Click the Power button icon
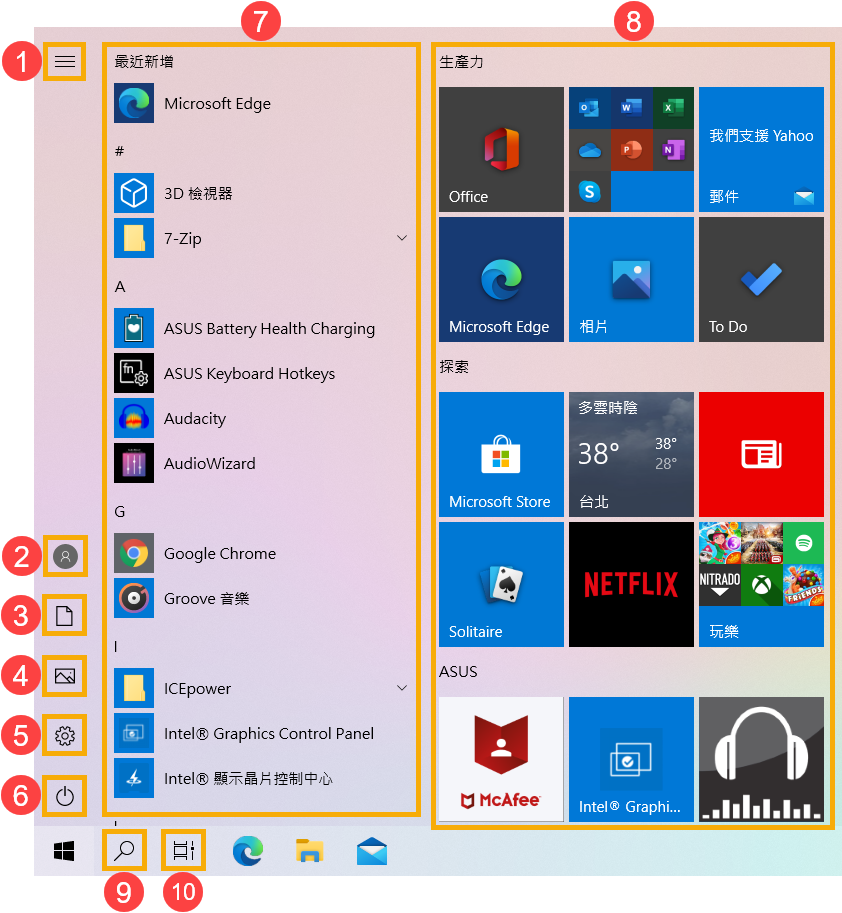842x913 pixels. pyautogui.click(x=65, y=796)
